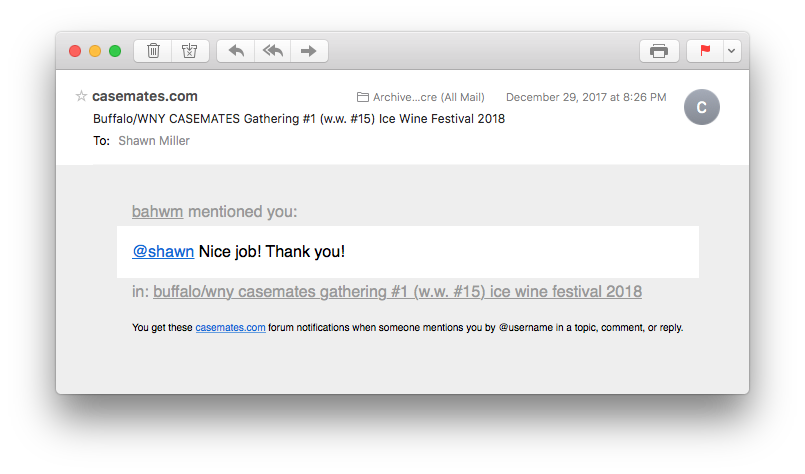Select recipient Shawn Miller in To field
The width and height of the screenshot is (805, 474).
point(154,141)
